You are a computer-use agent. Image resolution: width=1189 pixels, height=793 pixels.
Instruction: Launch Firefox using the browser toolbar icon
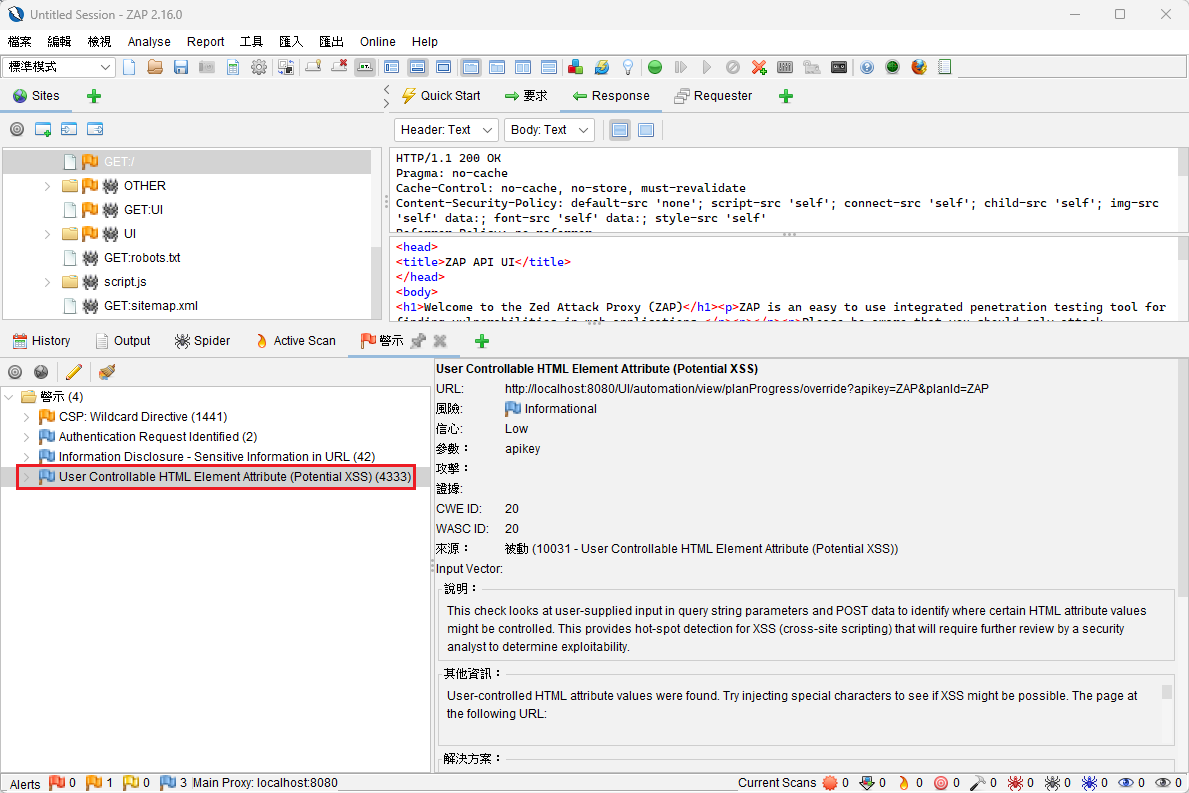coord(919,67)
